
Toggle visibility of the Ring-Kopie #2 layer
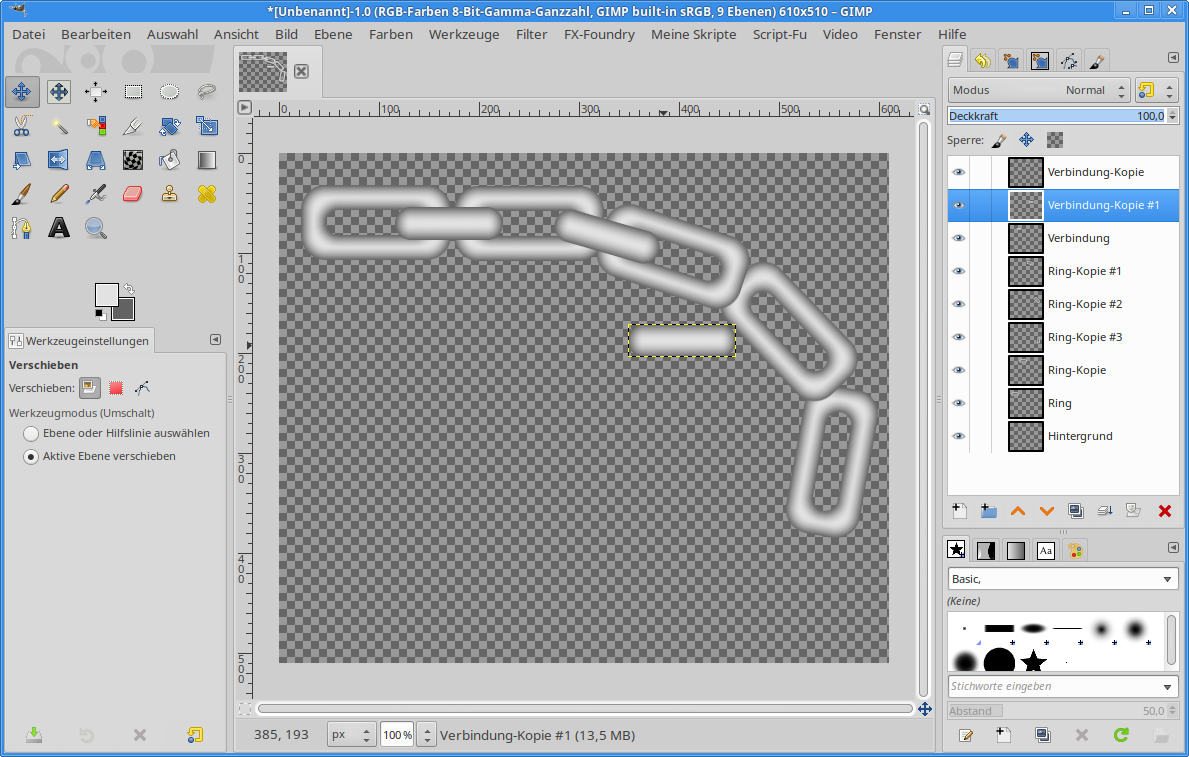point(959,304)
